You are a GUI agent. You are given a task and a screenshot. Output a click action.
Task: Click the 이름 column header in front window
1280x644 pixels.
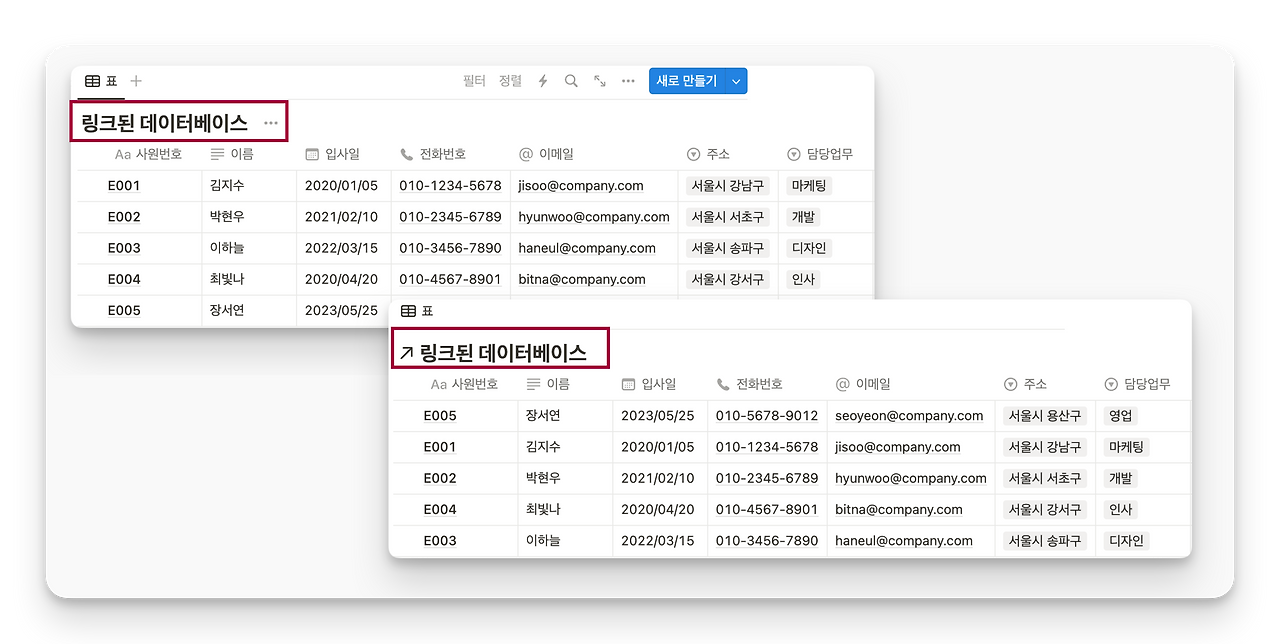[x=548, y=384]
